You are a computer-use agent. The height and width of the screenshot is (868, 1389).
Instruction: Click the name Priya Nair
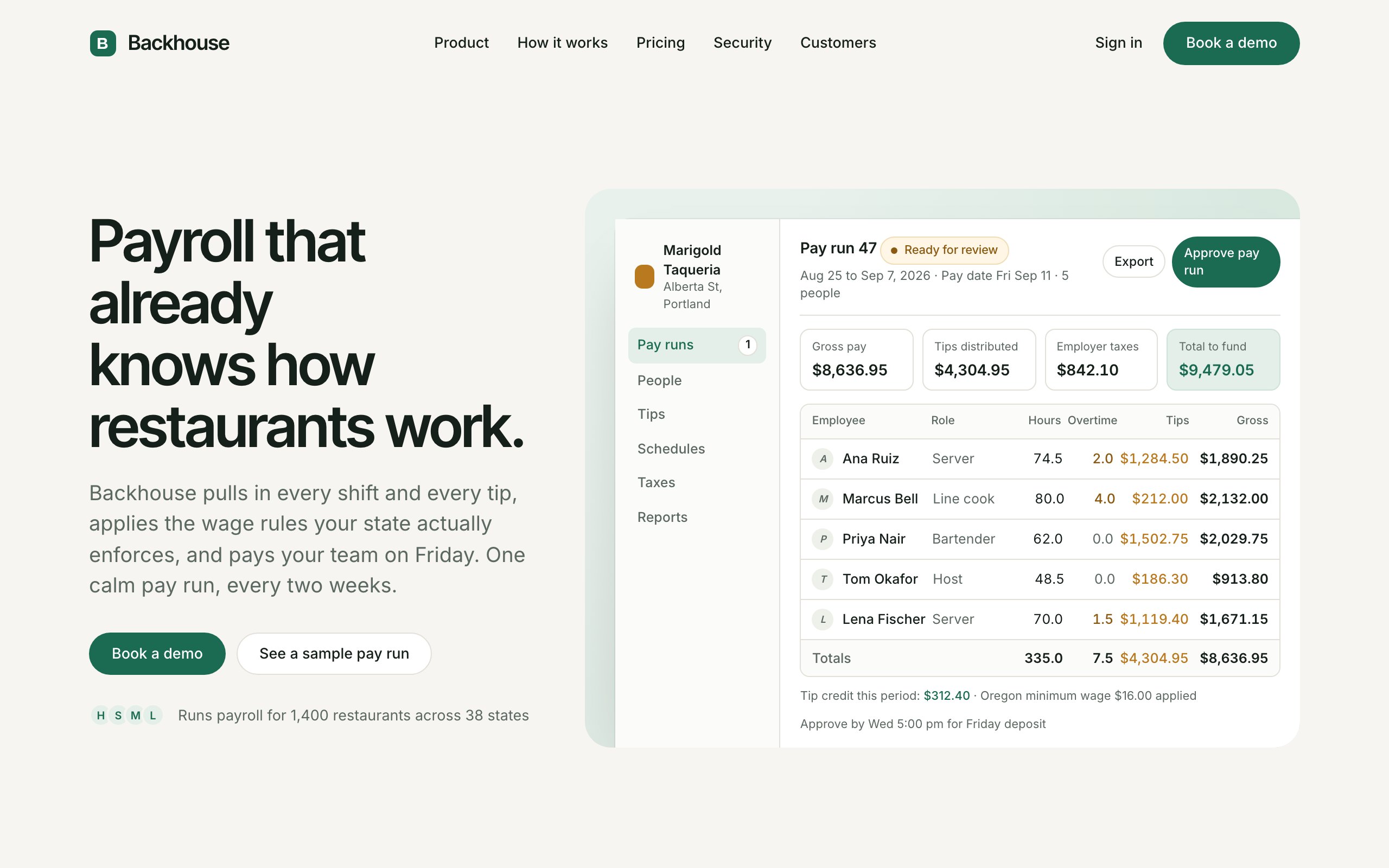click(874, 539)
